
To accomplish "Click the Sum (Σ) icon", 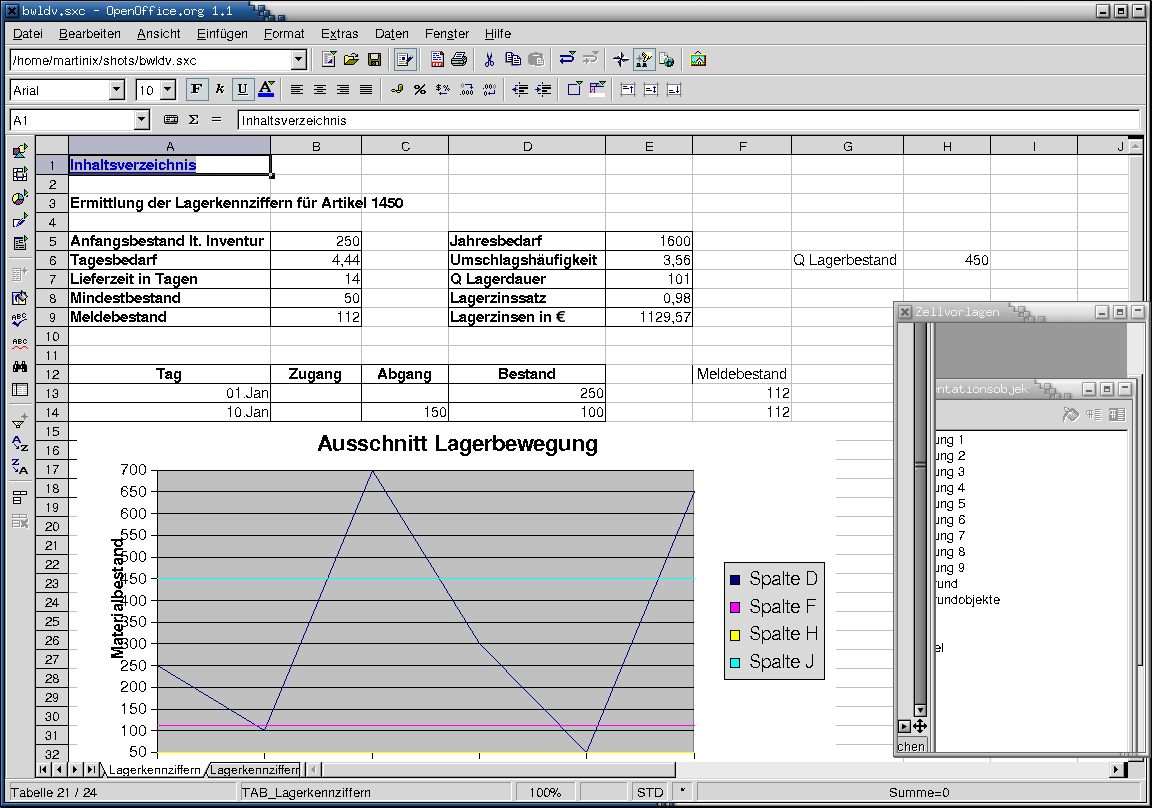I will pos(194,120).
